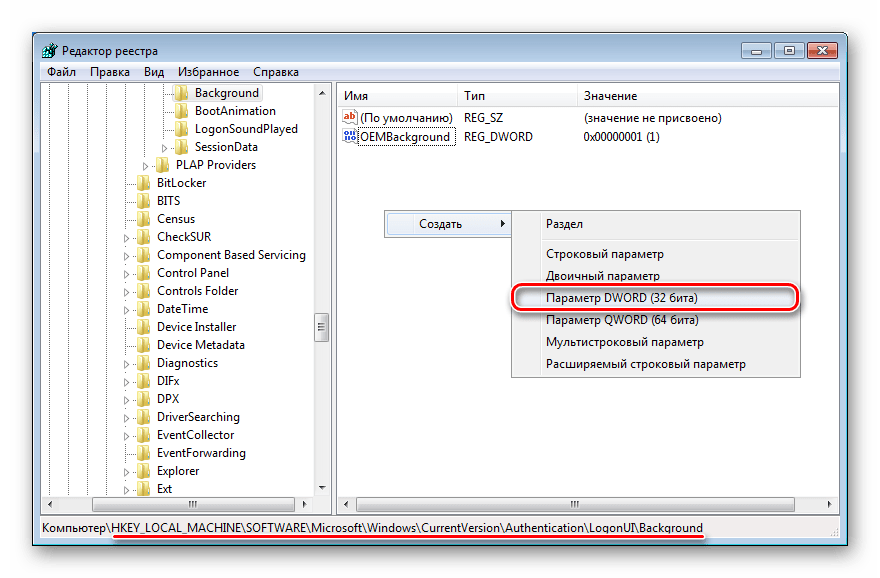Choose Параметр QWORD (64 бита) entry
The height and width of the screenshot is (578, 880).
point(655,320)
